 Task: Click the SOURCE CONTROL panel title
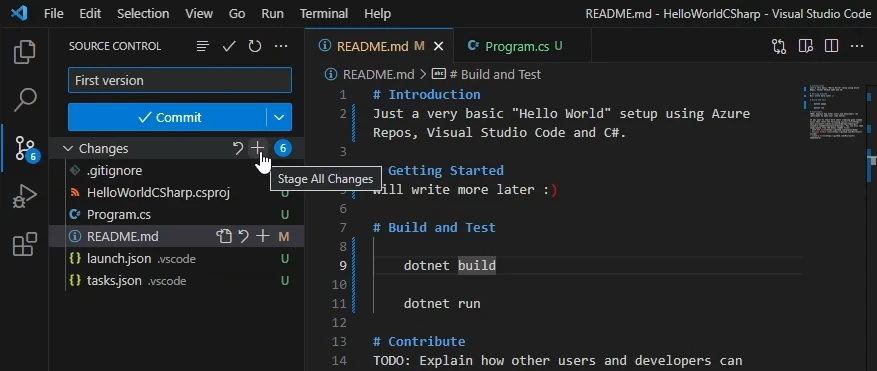pyautogui.click(x=115, y=46)
